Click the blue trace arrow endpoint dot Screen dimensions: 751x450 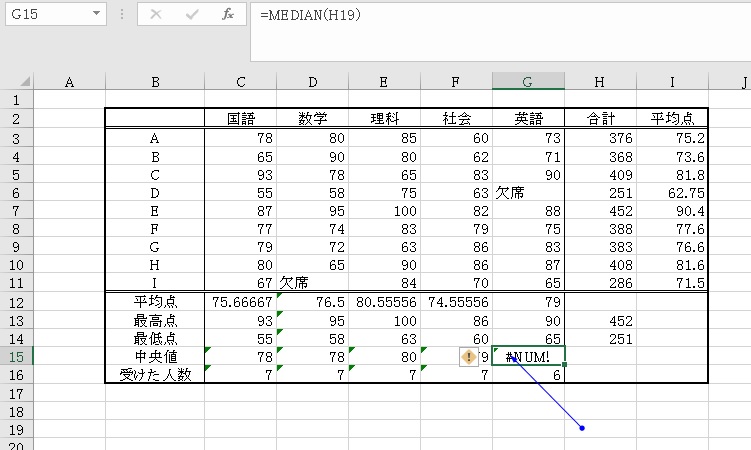[582, 429]
